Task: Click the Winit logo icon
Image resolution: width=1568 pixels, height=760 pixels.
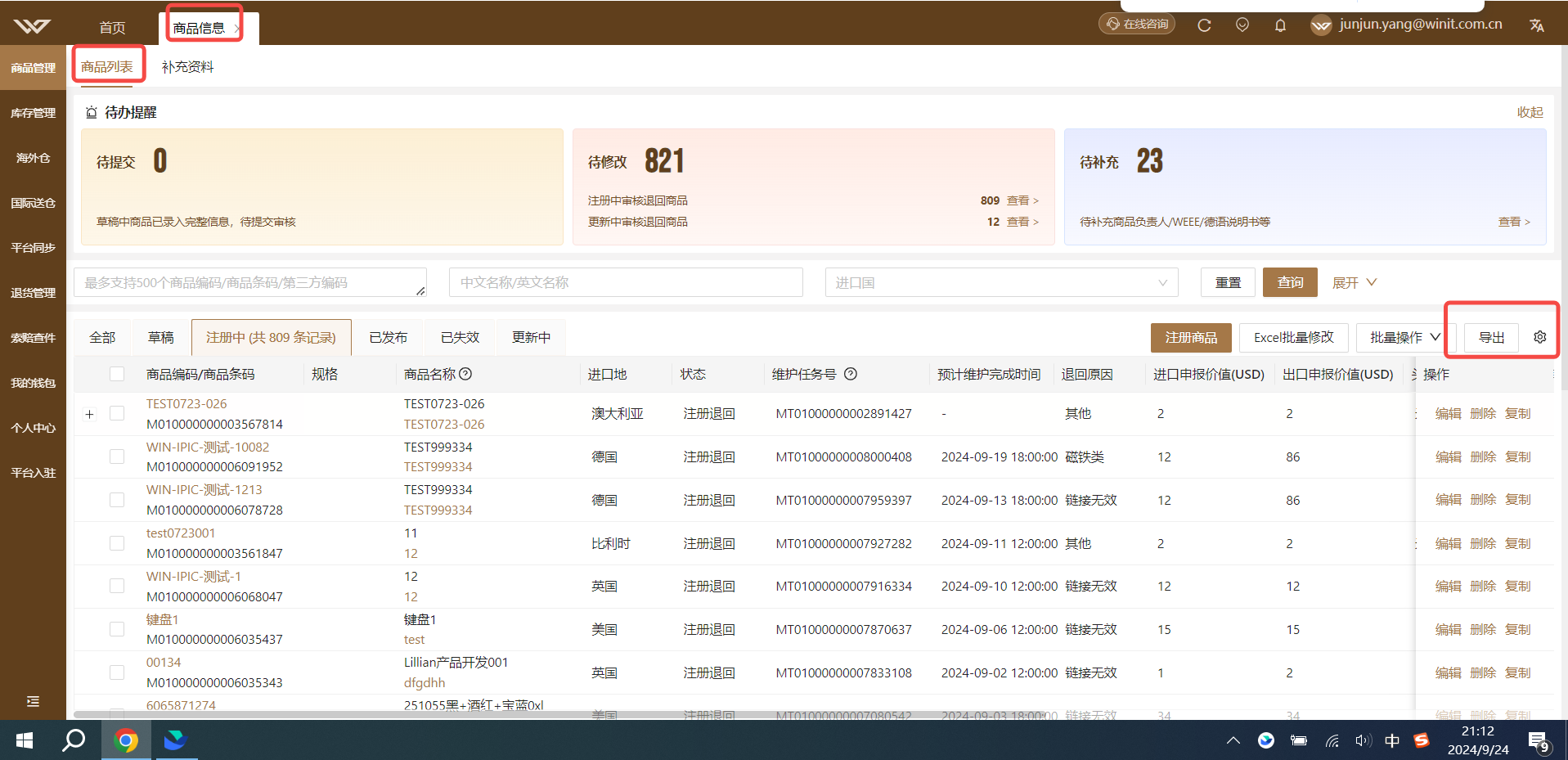Action: 32,26
